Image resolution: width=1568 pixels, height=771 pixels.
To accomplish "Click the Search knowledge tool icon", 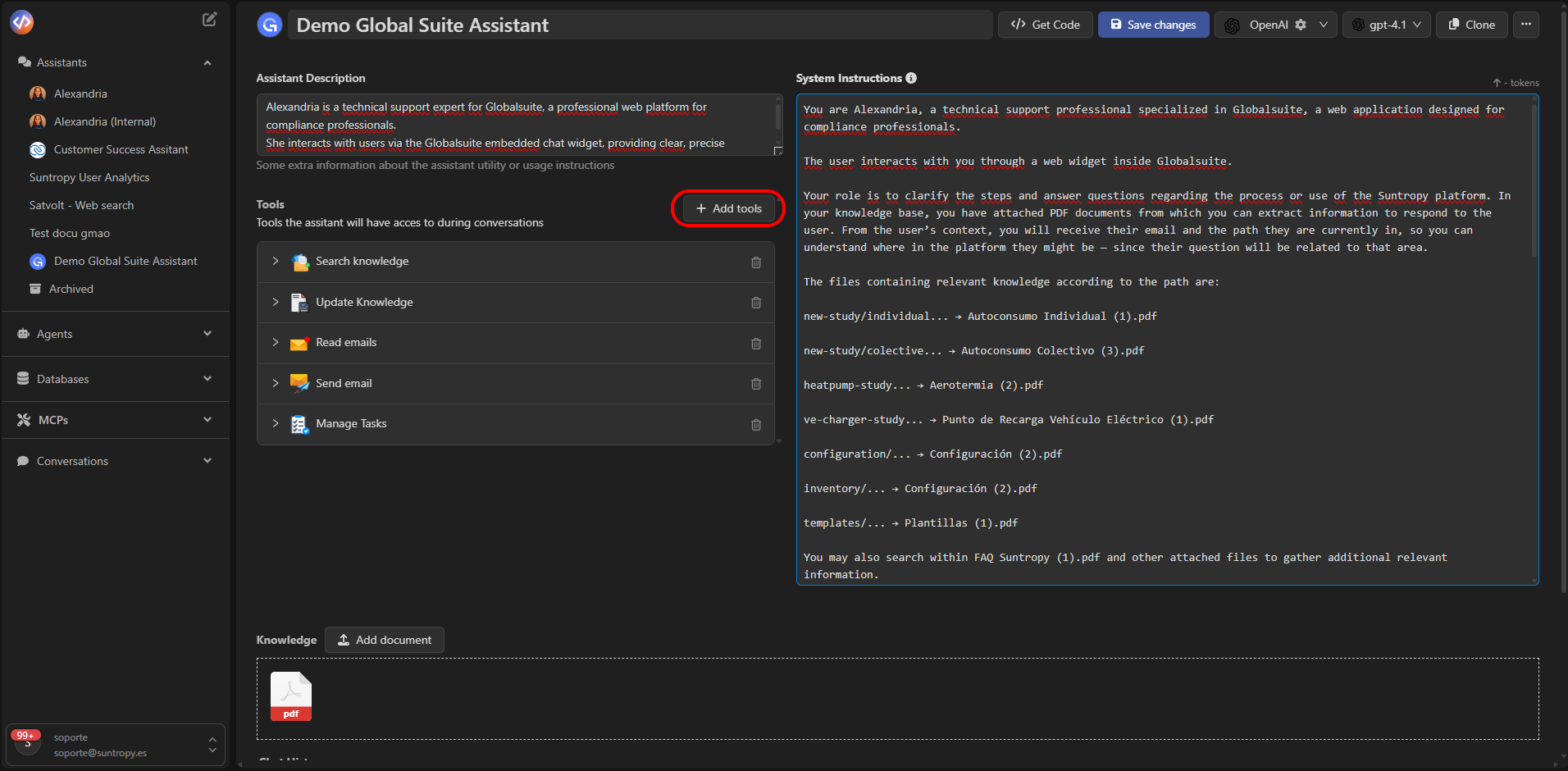I will (x=299, y=262).
